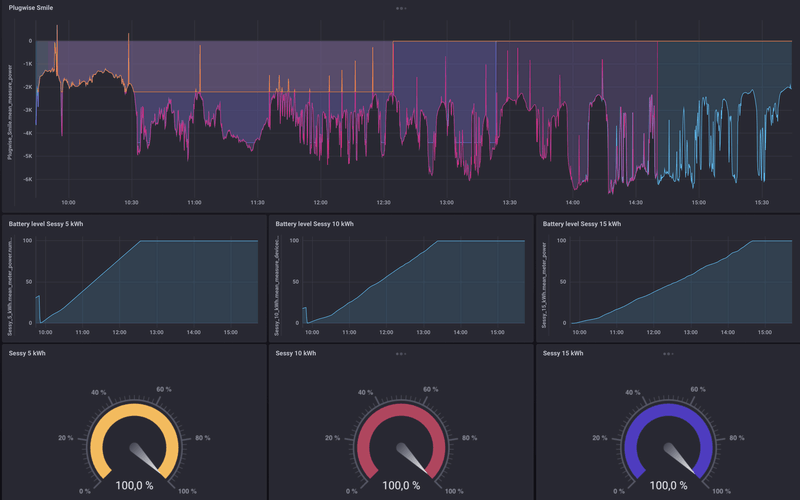The height and width of the screenshot is (500, 800).
Task: Click the Sessy 10 kWh gauge panel title
Action: (295, 353)
